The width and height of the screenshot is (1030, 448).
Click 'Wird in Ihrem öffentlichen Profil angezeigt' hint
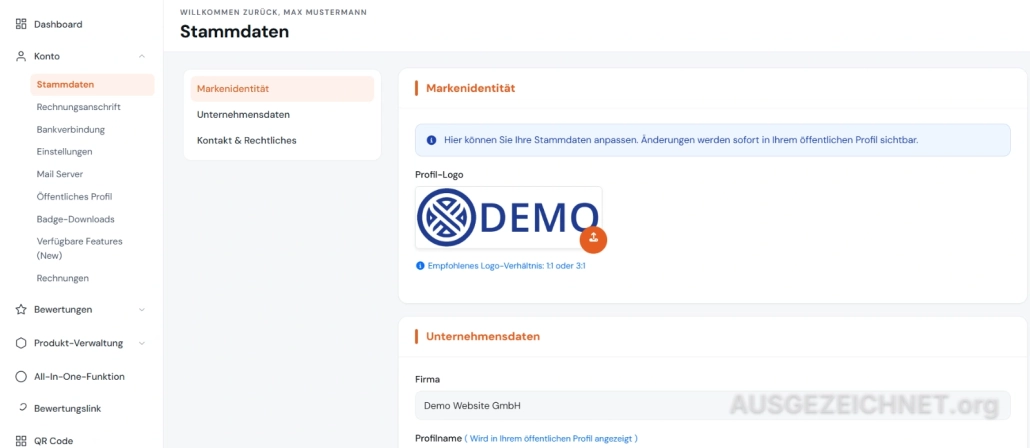(x=551, y=438)
